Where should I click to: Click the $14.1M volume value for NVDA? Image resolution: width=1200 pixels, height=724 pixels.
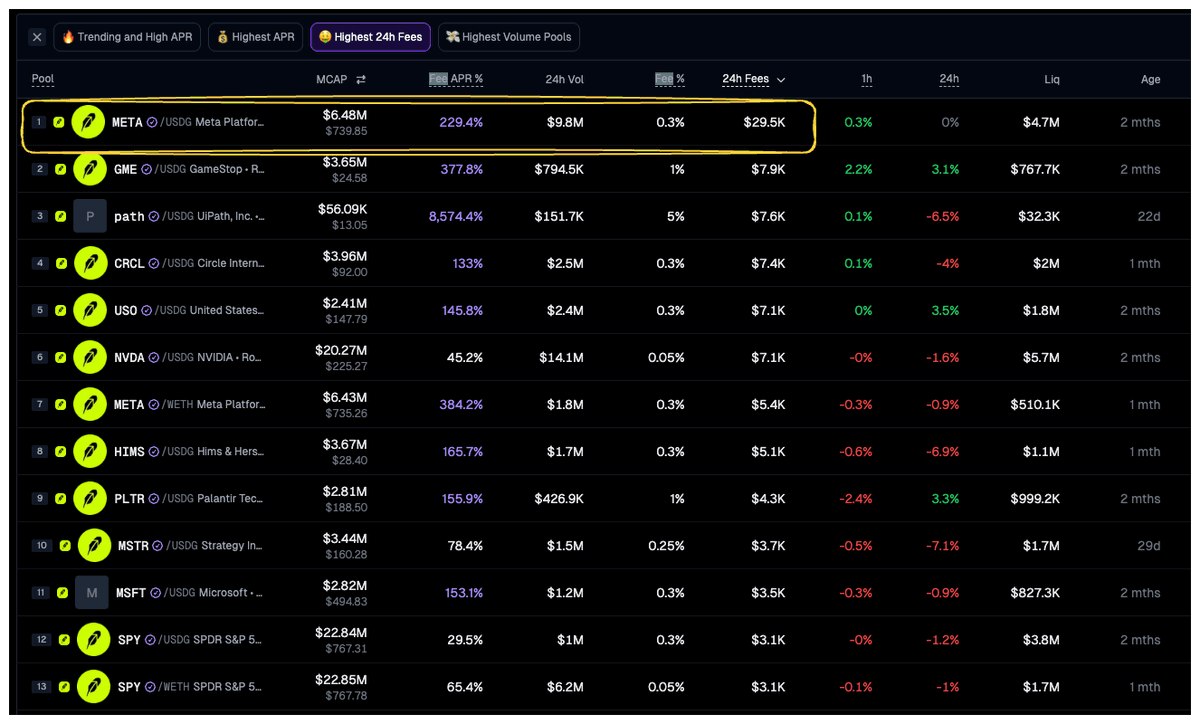(x=562, y=358)
